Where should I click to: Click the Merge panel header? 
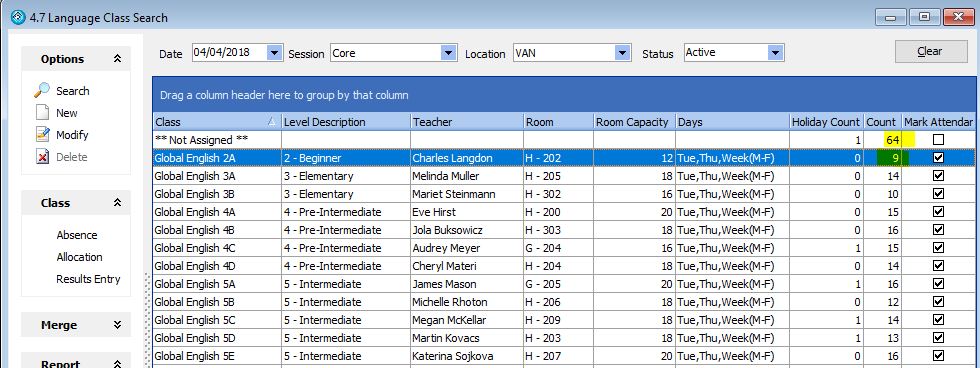[76, 325]
